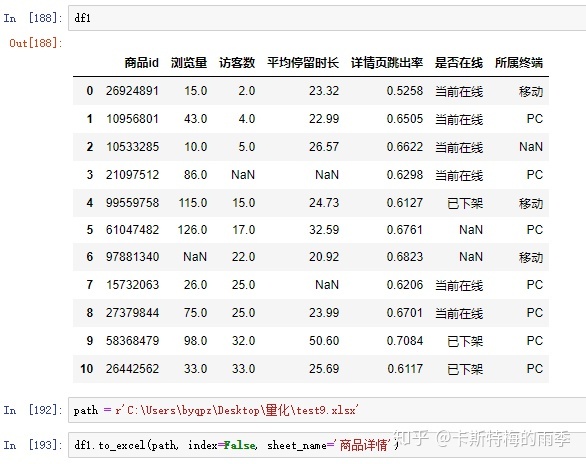Viewport: 586px width, 464px height.
Task: Click the NaN stay duration in row 7
Action: pyautogui.click(x=327, y=285)
